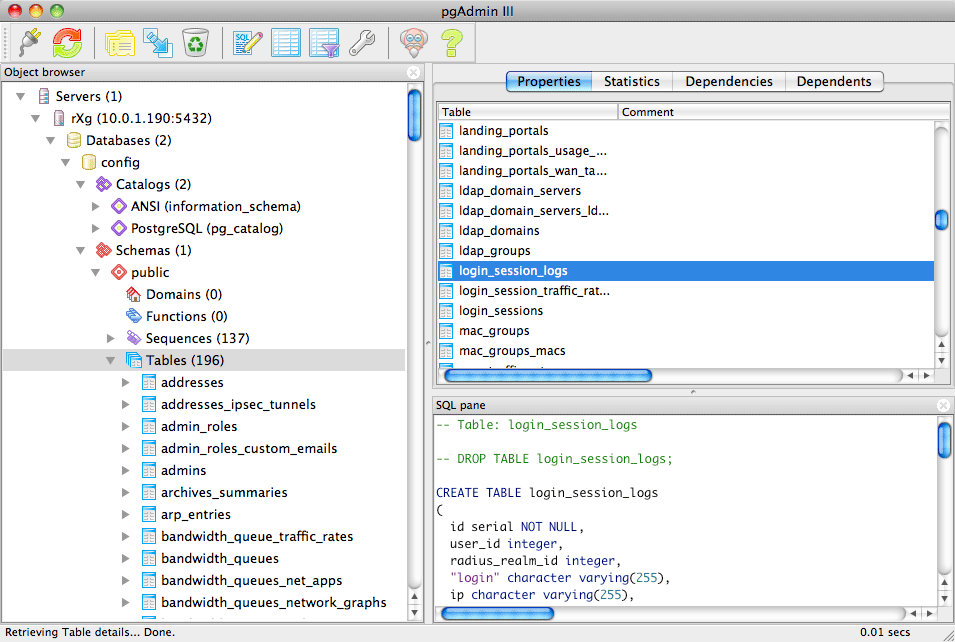Click the Tables folder icon
Image resolution: width=955 pixels, height=642 pixels.
(133, 360)
